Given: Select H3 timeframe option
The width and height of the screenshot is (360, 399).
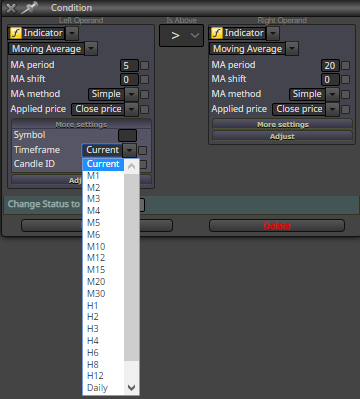Looking at the screenshot, I should [103, 329].
